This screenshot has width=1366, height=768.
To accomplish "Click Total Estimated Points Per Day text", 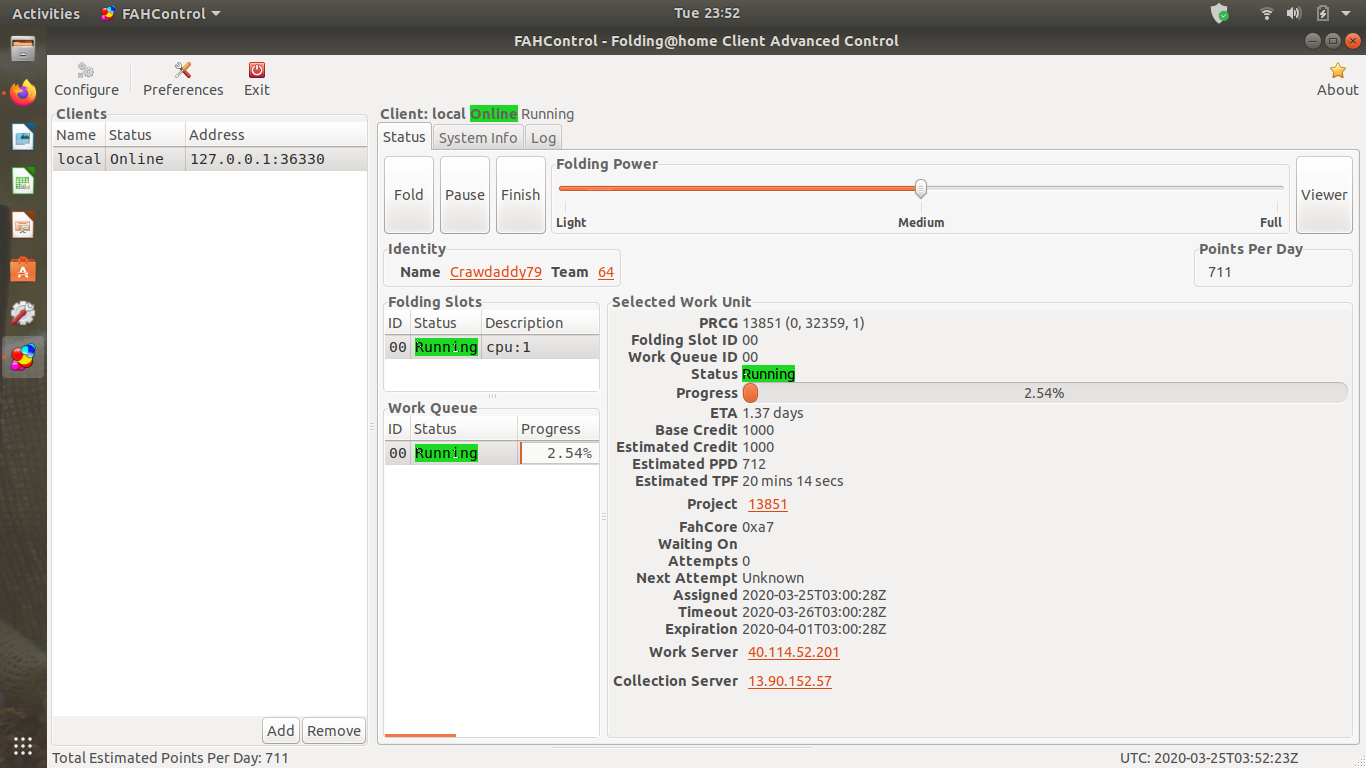I will tap(170, 758).
